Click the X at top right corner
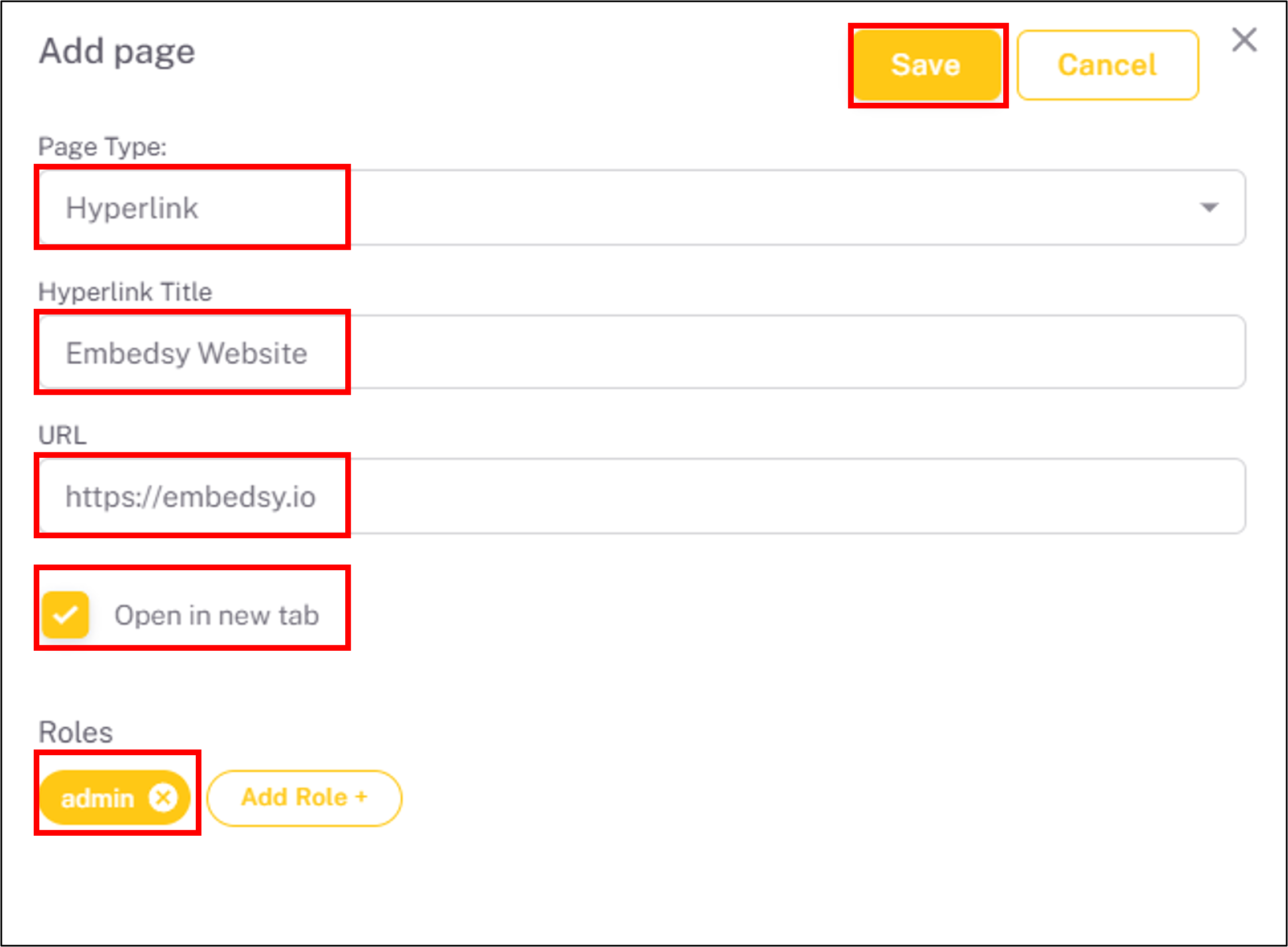 pyautogui.click(x=1243, y=39)
